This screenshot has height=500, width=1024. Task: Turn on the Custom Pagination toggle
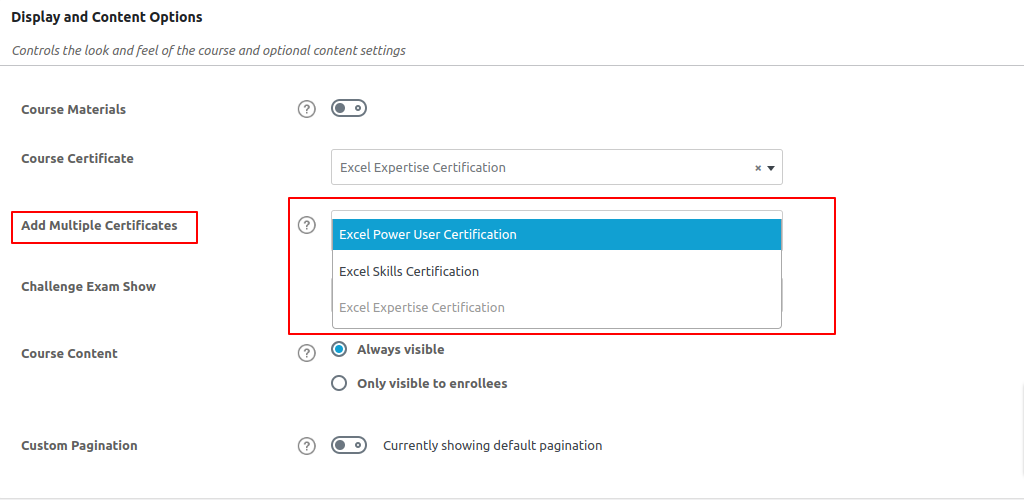tap(349, 445)
